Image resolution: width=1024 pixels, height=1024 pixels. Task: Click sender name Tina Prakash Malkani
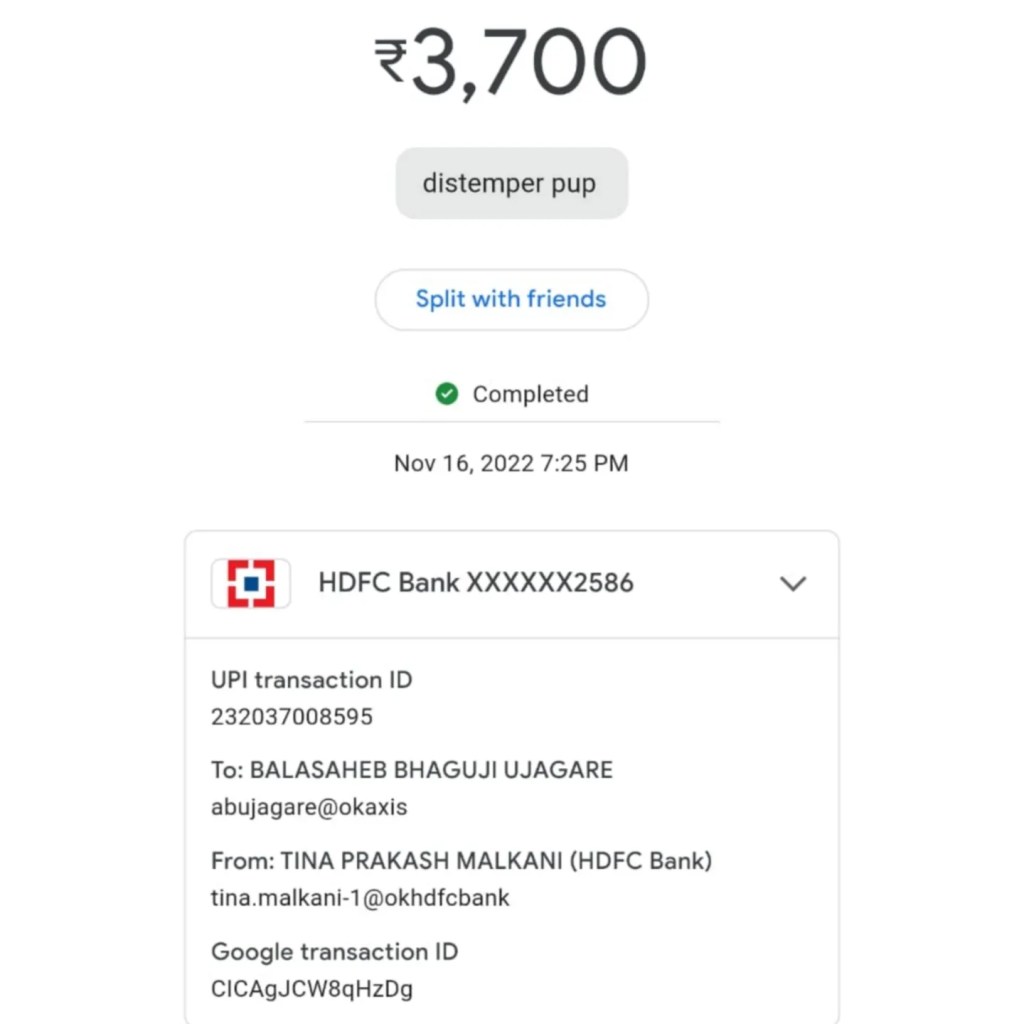(421, 861)
